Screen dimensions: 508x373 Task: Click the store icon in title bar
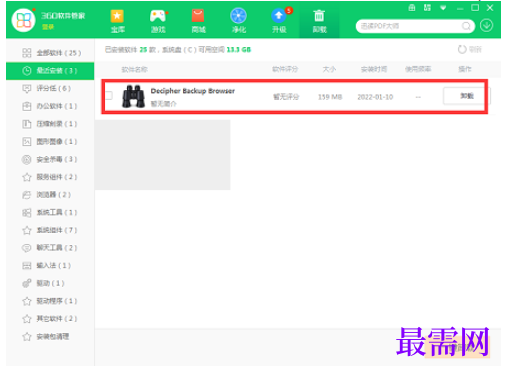412,8
